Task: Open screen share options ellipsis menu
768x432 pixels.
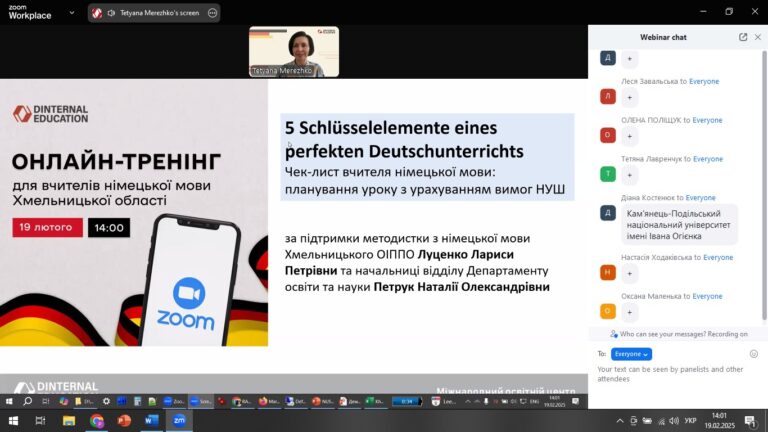Action: 212,13
